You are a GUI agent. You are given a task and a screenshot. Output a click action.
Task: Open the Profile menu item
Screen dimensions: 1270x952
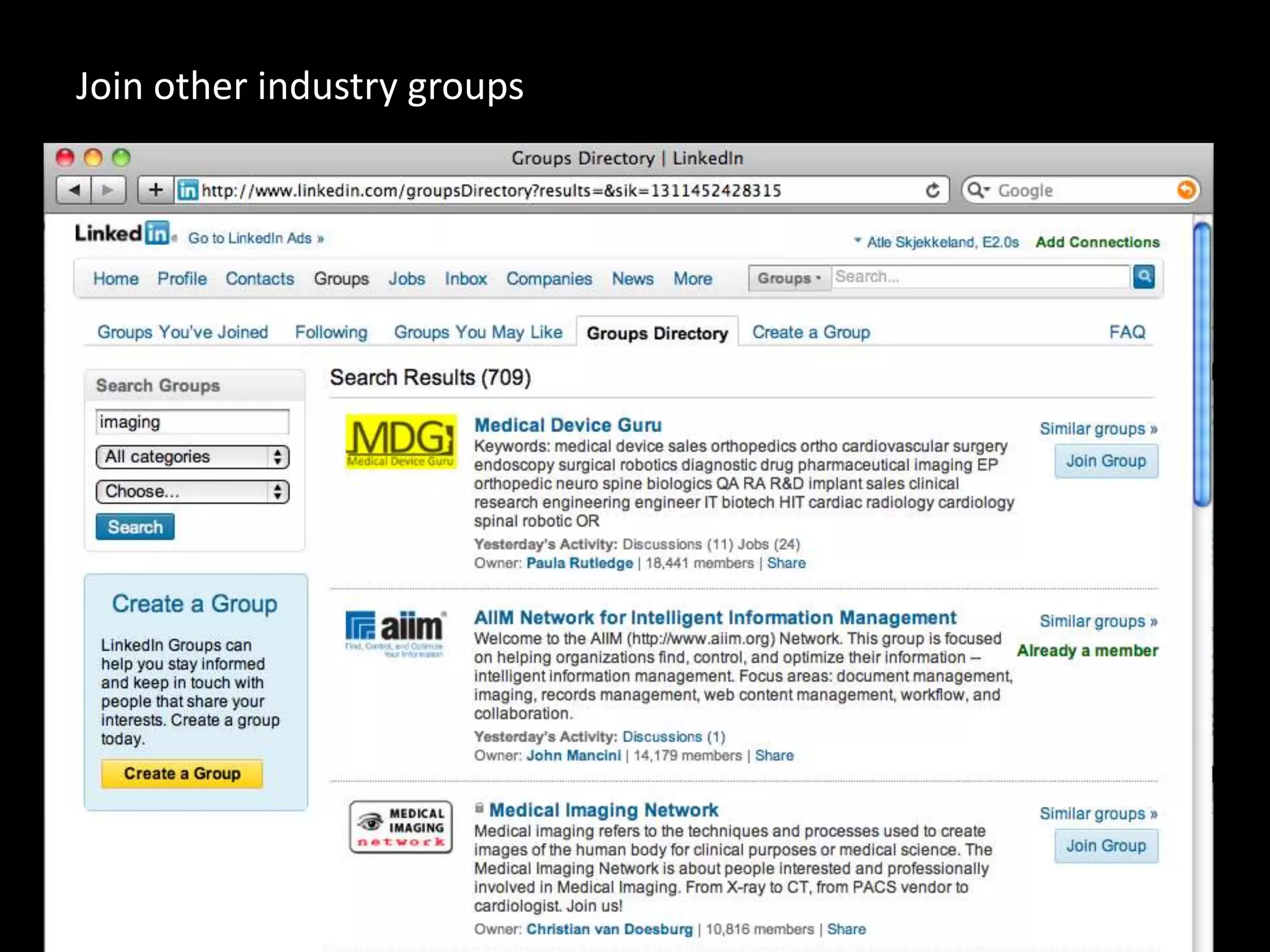(x=182, y=279)
